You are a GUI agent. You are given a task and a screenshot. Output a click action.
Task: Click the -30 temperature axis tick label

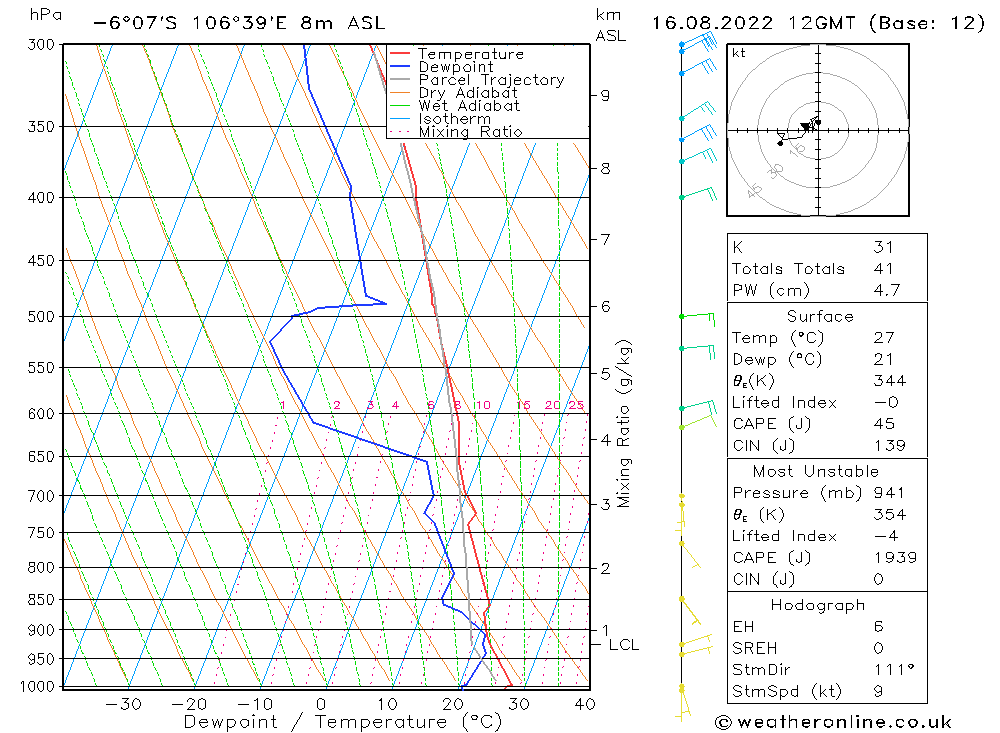pos(123,705)
